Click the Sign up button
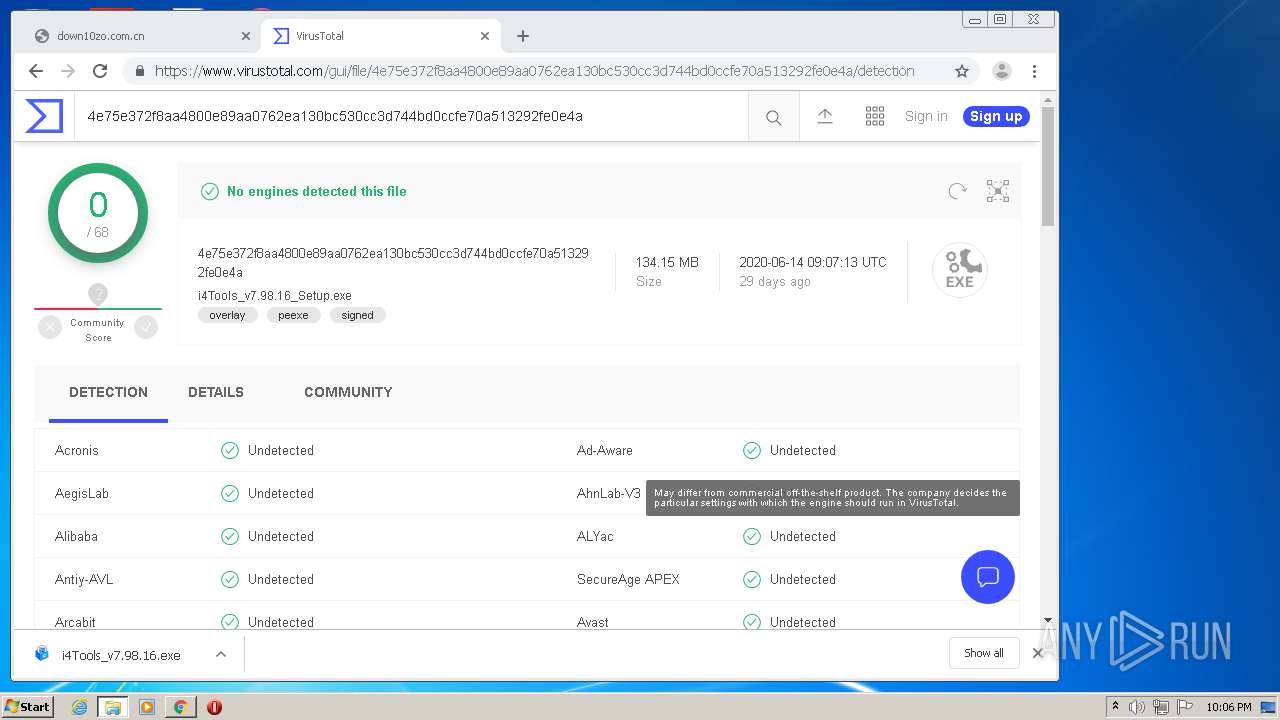This screenshot has height=720, width=1280. click(x=996, y=116)
